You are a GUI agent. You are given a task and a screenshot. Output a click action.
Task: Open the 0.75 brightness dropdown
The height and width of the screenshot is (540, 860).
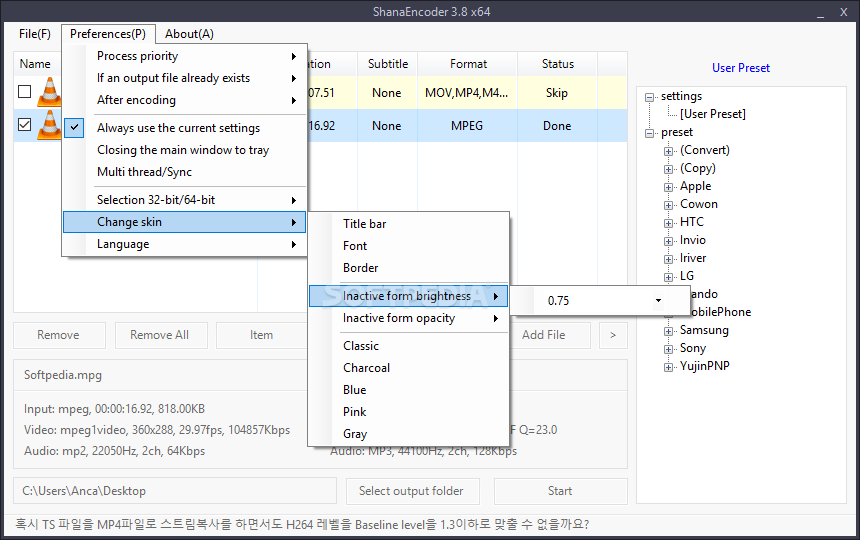tap(658, 300)
